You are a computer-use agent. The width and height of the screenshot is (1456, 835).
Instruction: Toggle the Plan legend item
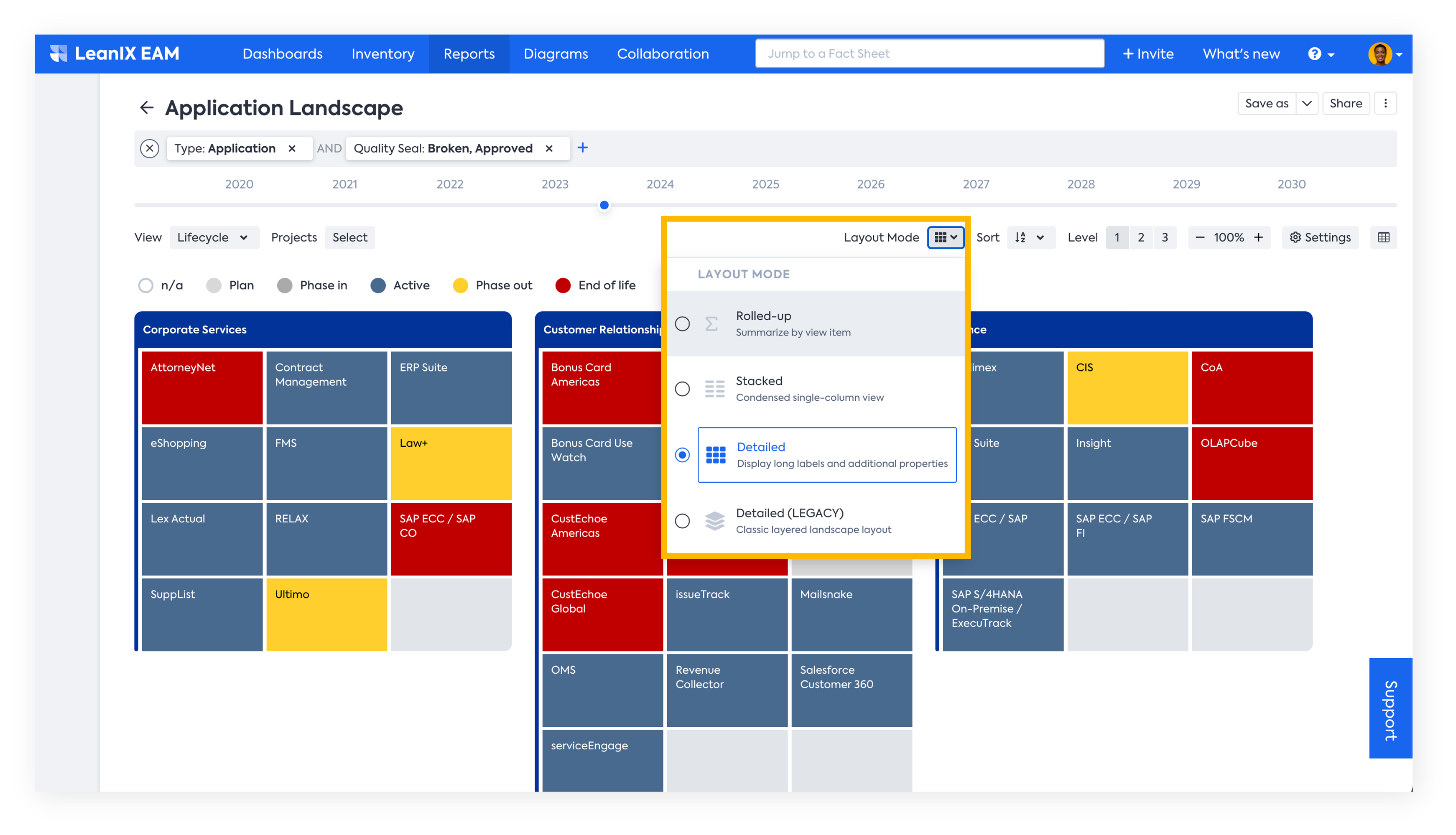[230, 285]
